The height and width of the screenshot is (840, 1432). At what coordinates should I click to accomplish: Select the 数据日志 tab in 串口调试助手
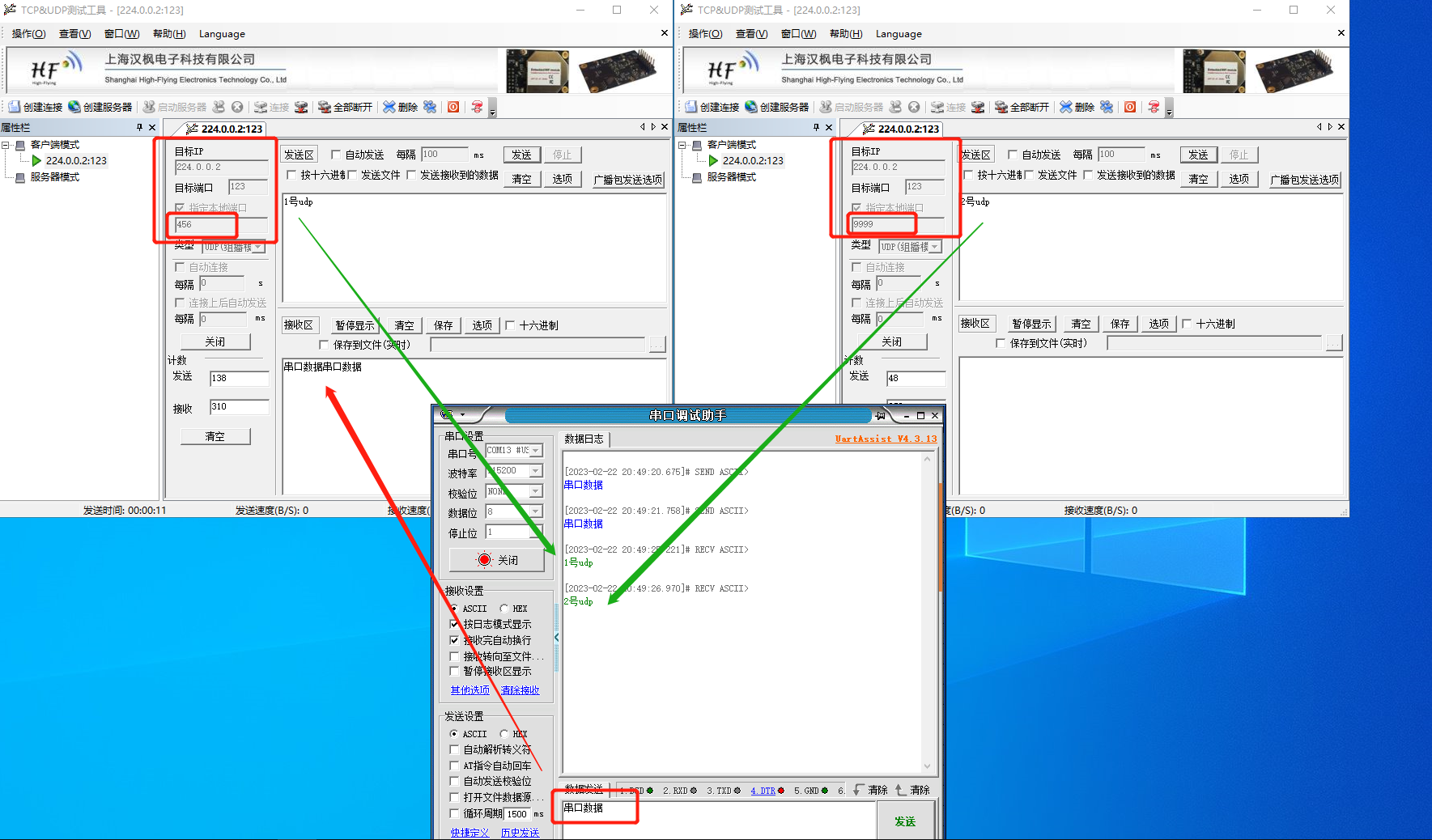(x=584, y=439)
